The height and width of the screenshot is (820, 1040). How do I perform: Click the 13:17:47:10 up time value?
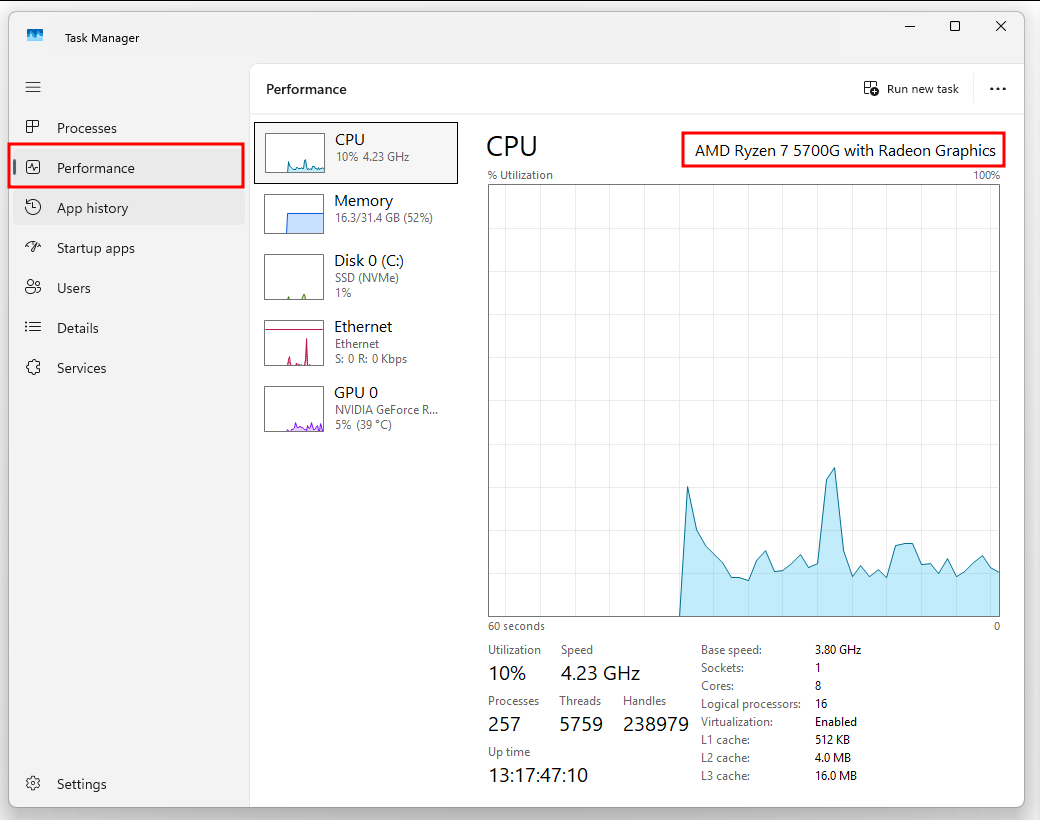pyautogui.click(x=538, y=775)
